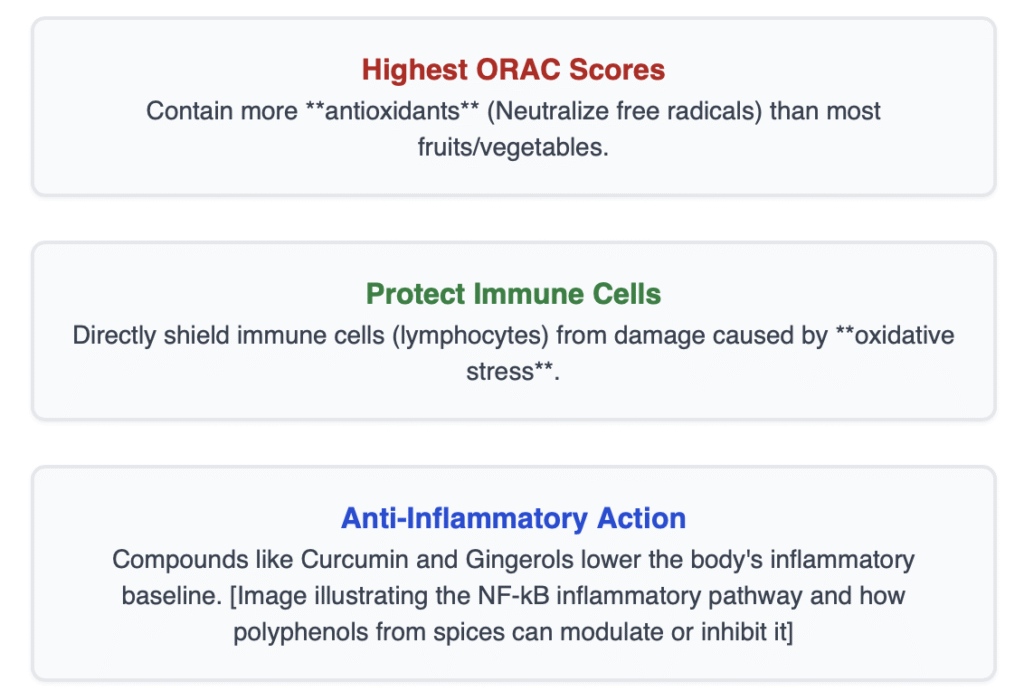The height and width of the screenshot is (700, 1024).
Task: Click the blue "Anti-Inflammatory Action" heading
Action: (513, 519)
